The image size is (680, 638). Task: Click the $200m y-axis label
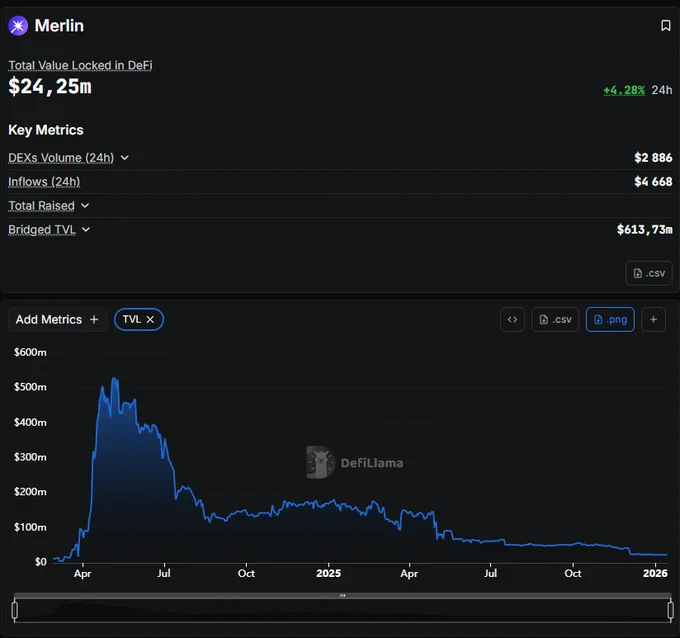(30, 492)
